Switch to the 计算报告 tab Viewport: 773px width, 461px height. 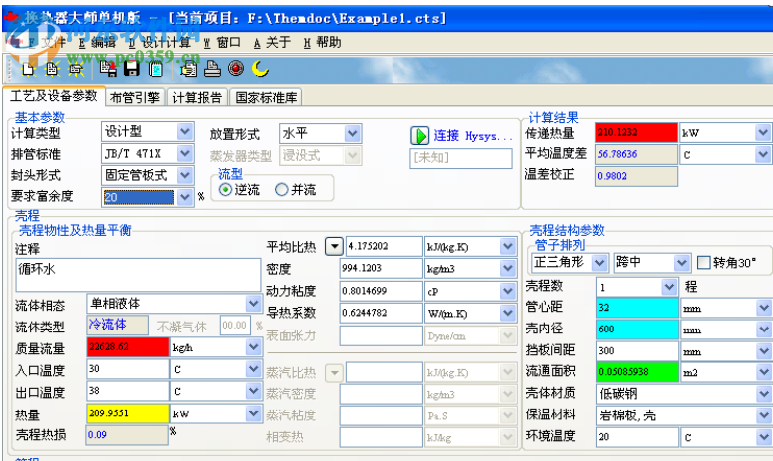tap(197, 98)
